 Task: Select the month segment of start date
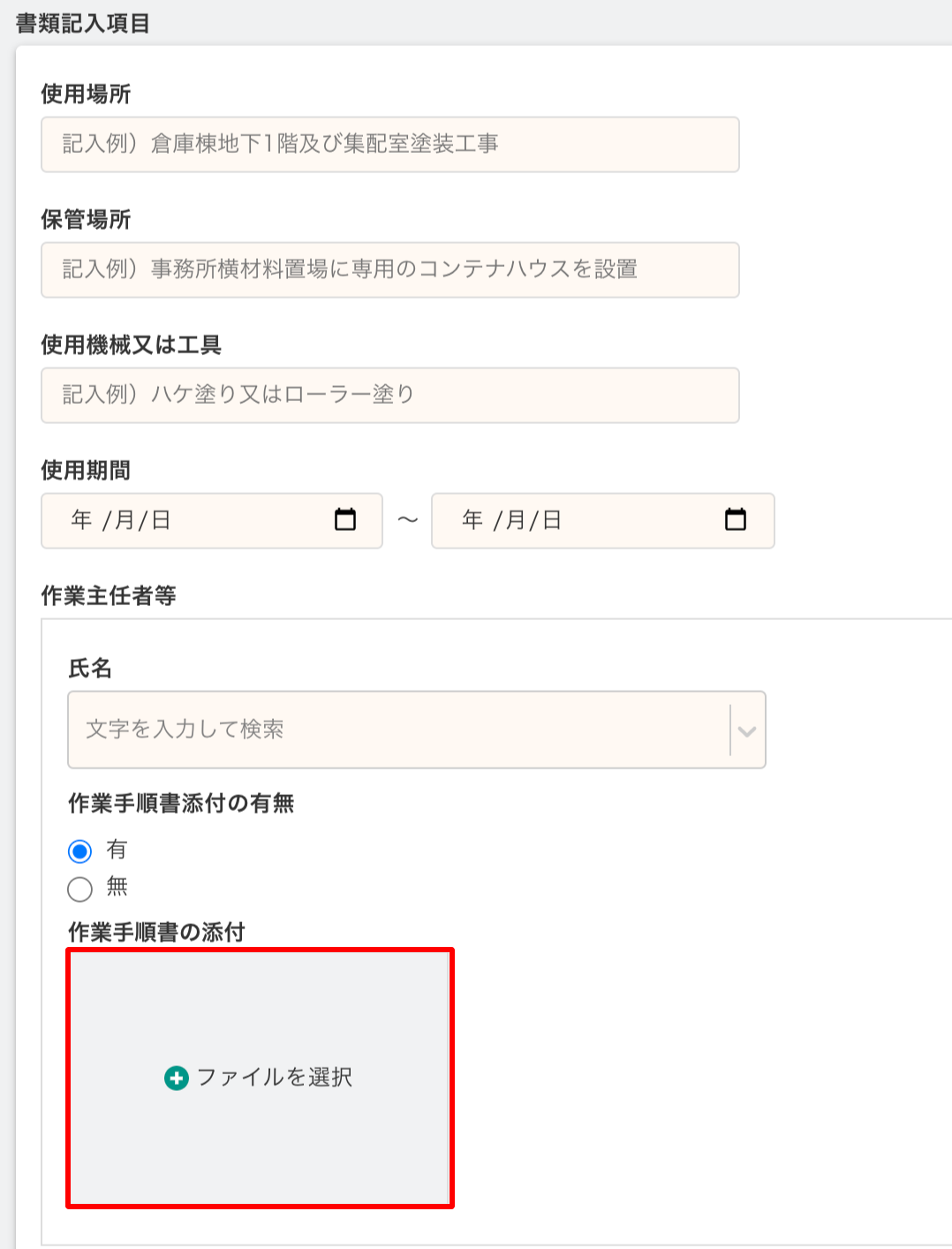124,520
